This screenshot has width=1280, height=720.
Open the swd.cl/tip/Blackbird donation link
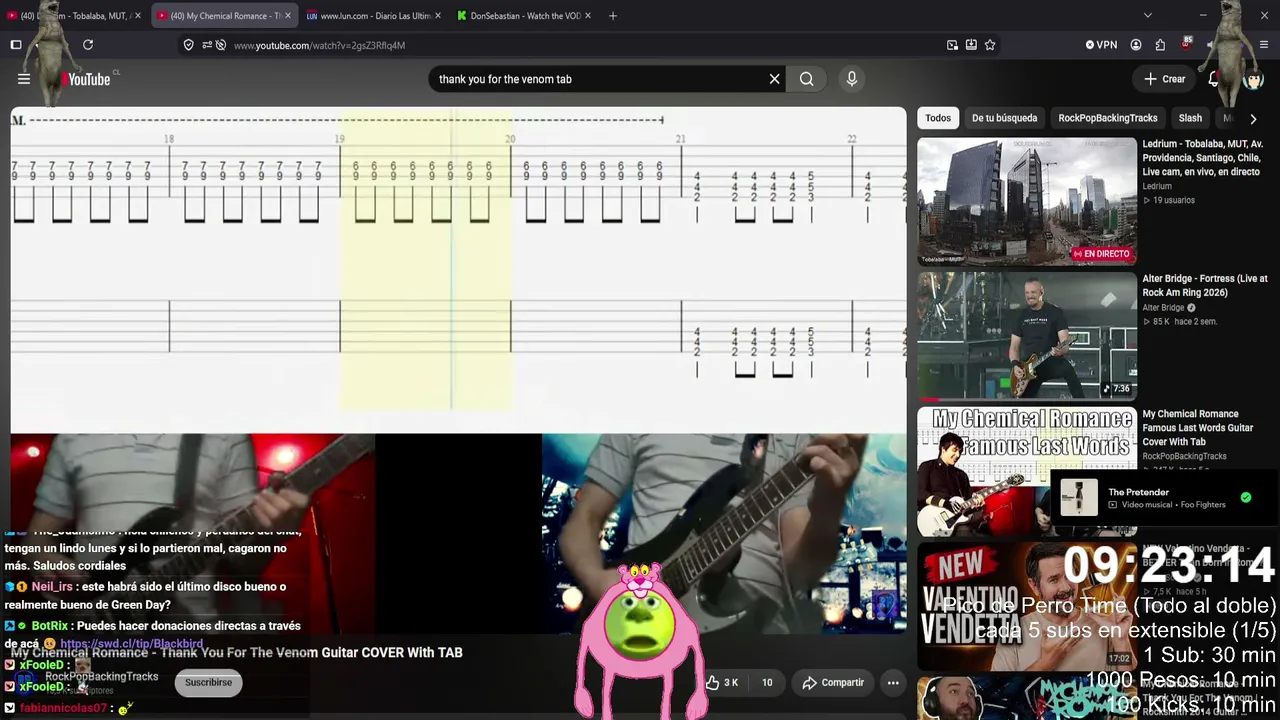click(131, 644)
